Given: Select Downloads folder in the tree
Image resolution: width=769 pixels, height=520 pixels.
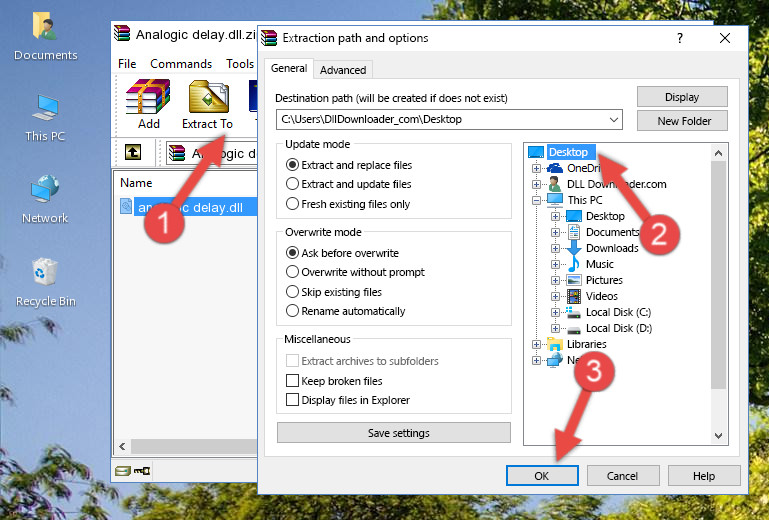Looking at the screenshot, I should pyautogui.click(x=612, y=248).
